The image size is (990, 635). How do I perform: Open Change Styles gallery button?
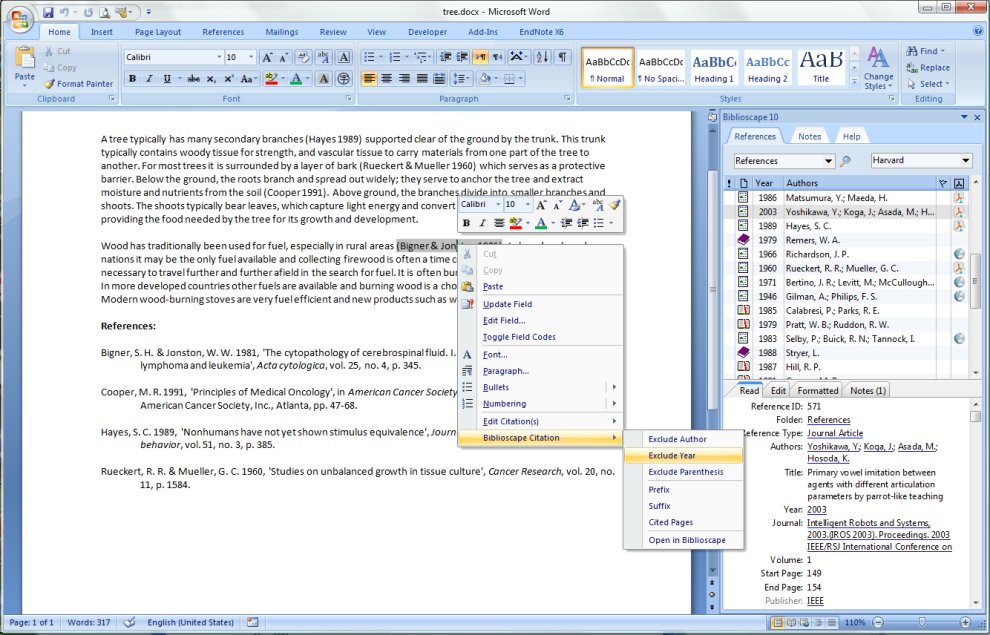(878, 68)
